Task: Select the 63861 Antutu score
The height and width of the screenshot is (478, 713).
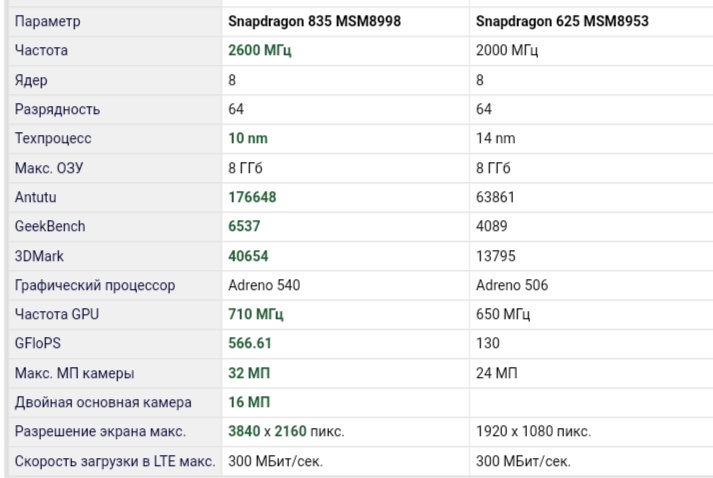Action: tap(495, 197)
